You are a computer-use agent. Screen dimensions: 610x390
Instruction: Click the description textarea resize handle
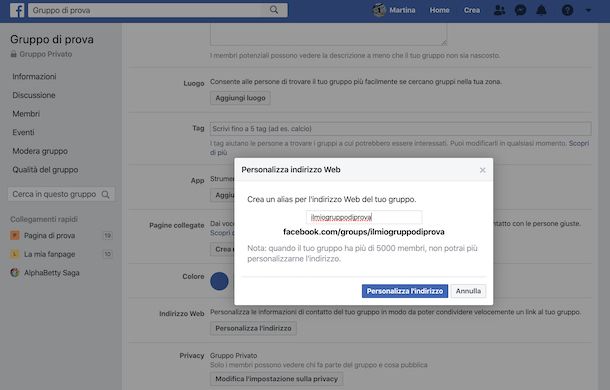tap(444, 42)
